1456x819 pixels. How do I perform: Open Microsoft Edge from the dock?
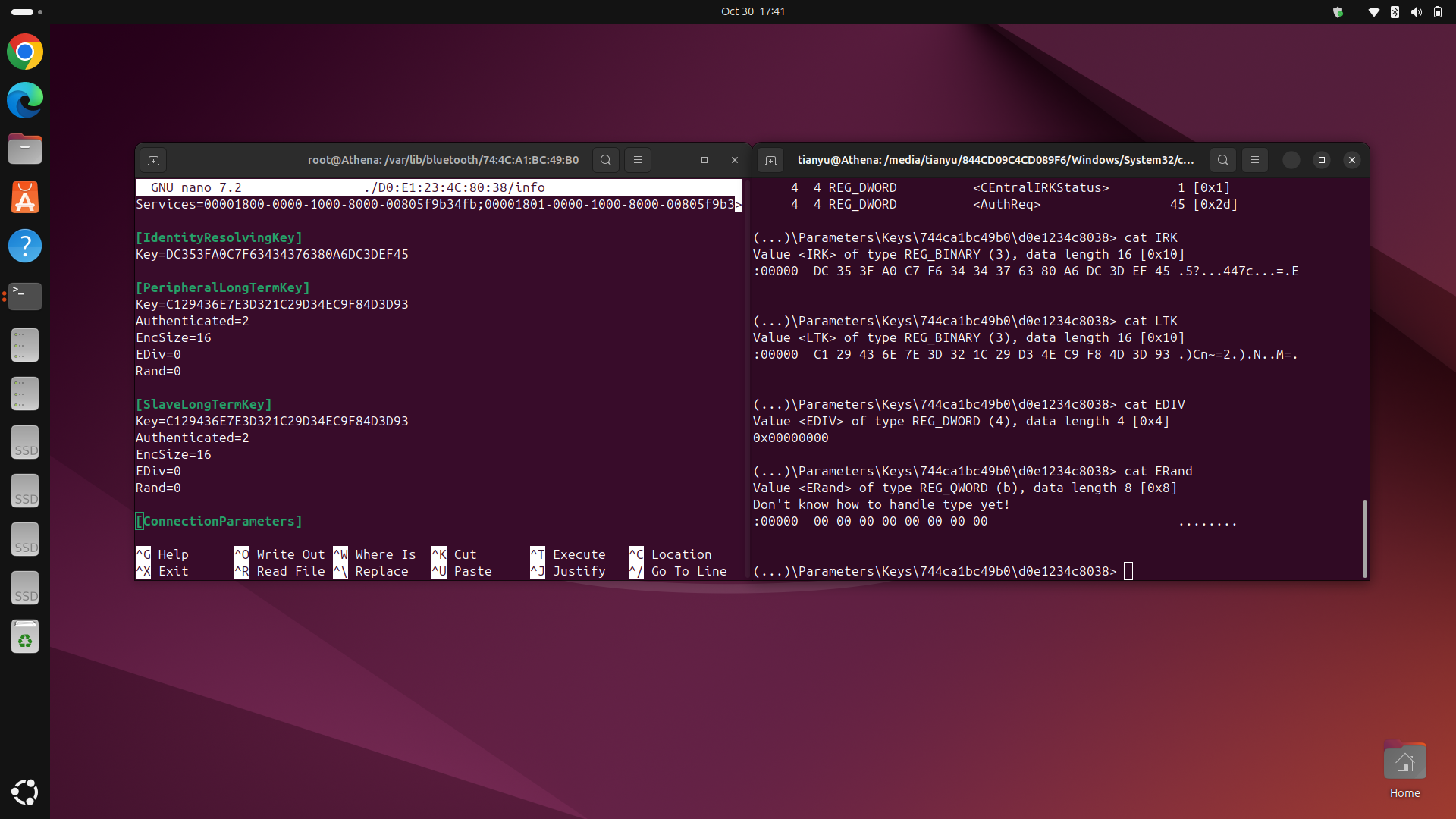[25, 100]
